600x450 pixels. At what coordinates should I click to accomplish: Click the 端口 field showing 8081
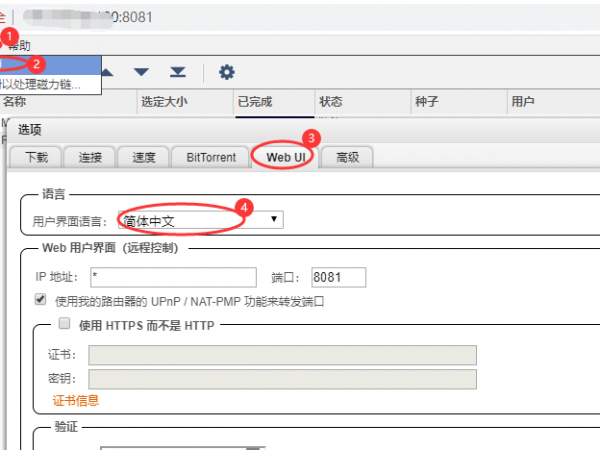coord(338,277)
